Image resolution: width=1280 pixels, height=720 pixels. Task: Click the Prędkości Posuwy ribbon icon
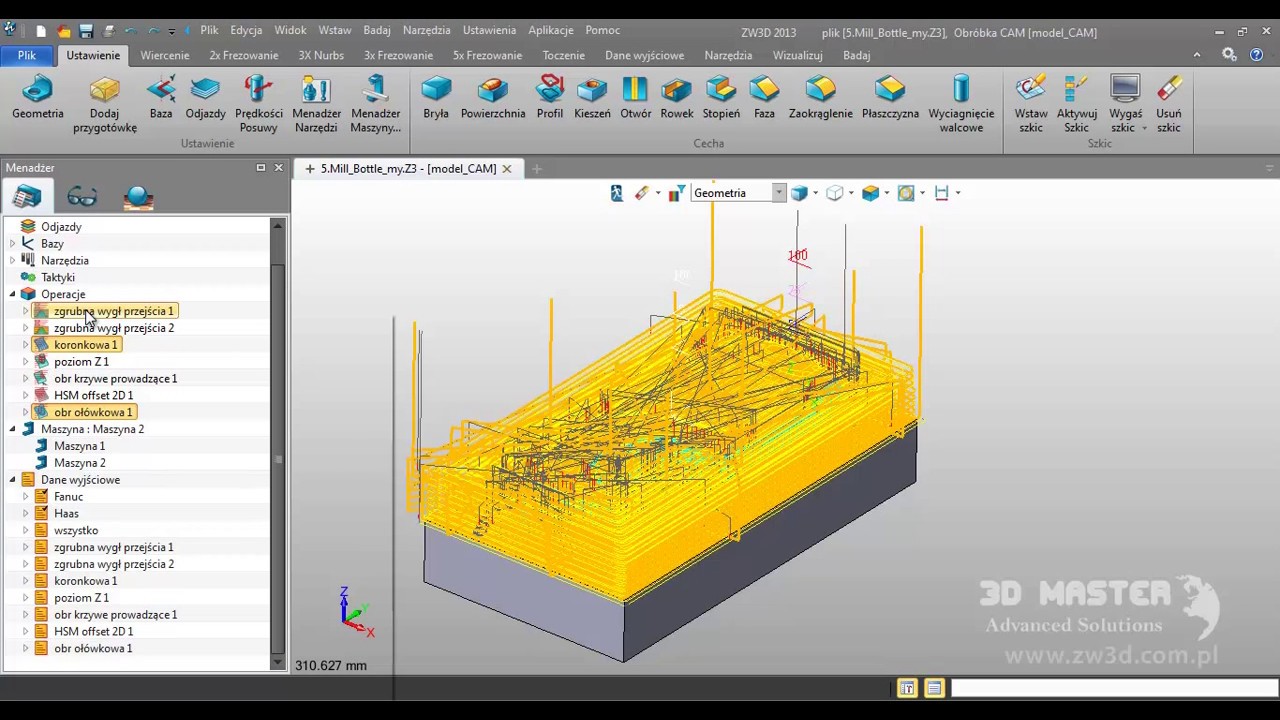[258, 104]
